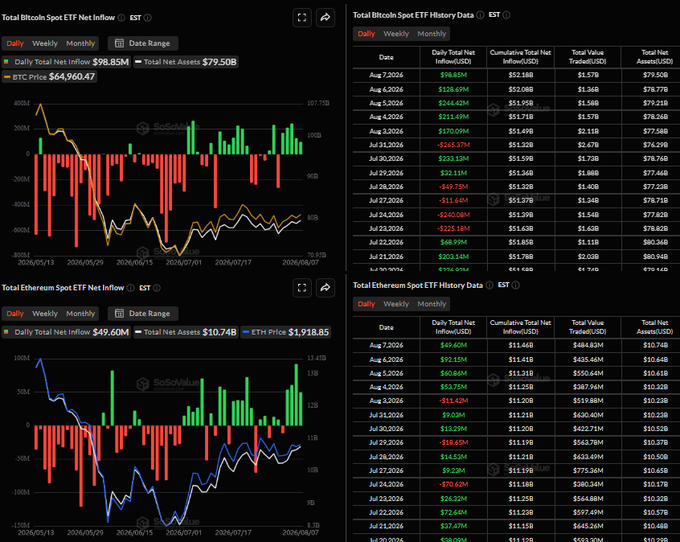
Task: Click $80.94B total net assets in Bitcoin table
Action: pos(655,256)
